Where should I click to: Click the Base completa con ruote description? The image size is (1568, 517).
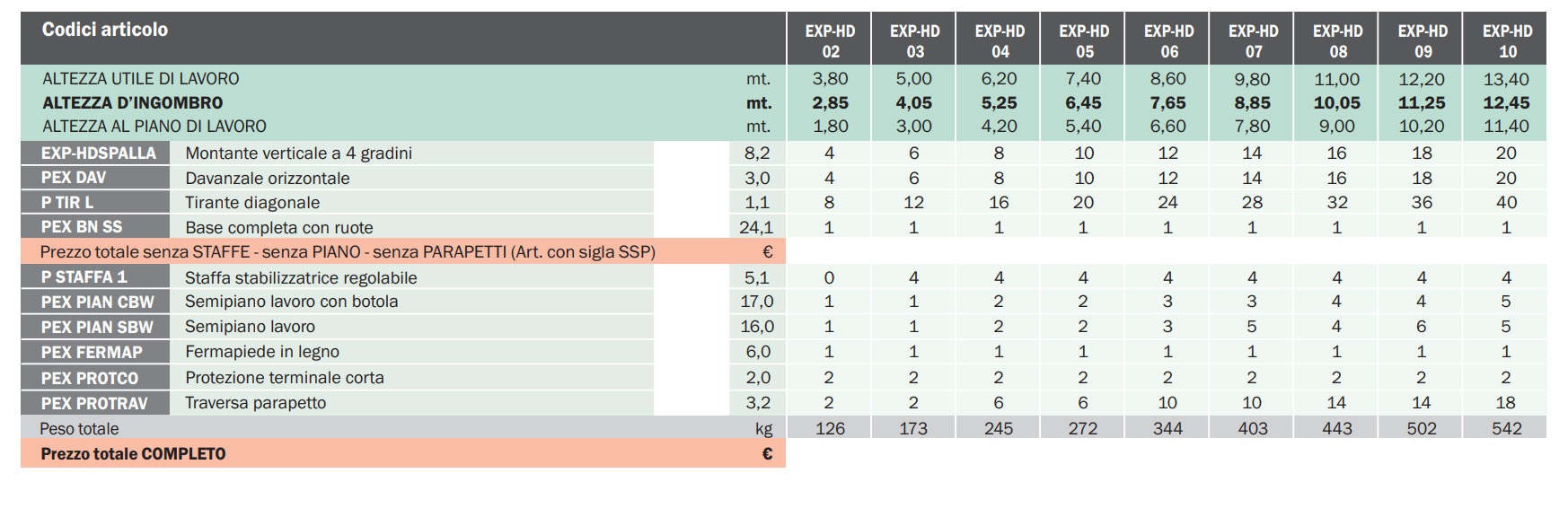(278, 228)
